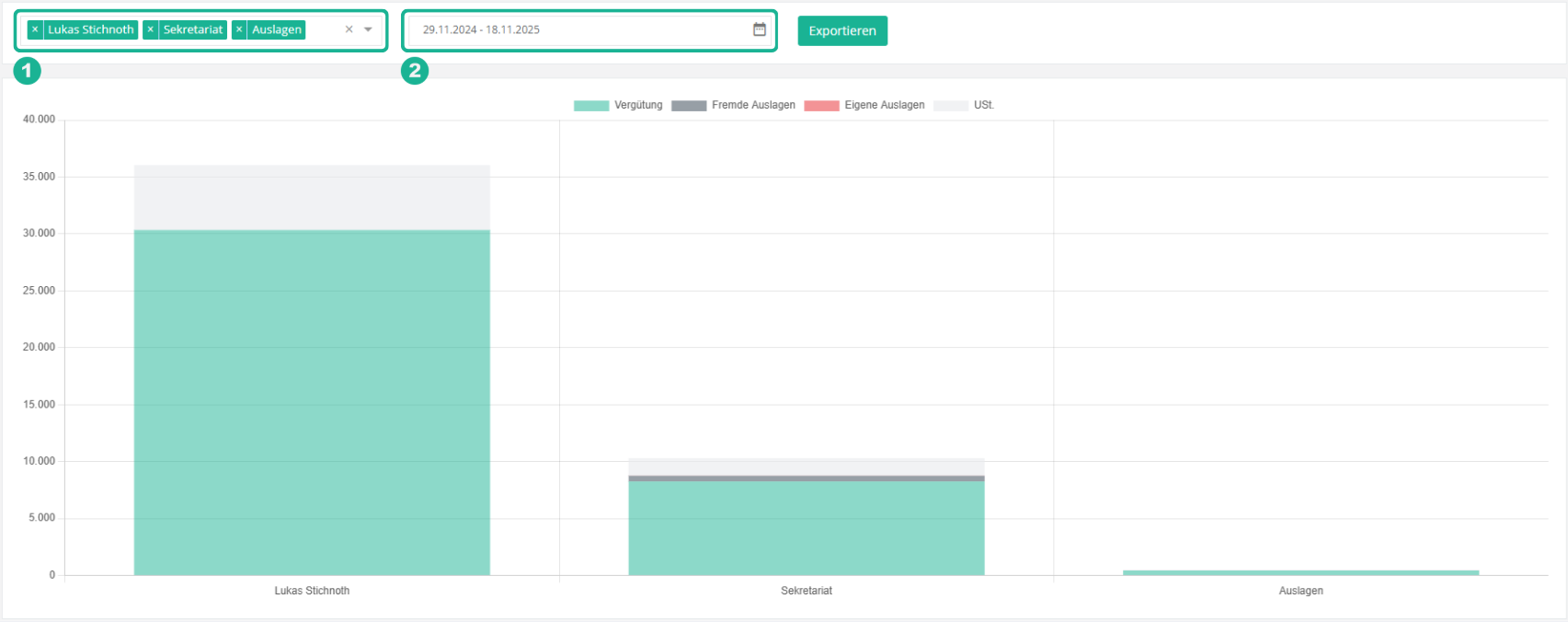The image size is (1568, 622).
Task: Remove the Lukas Stichnoth tag
Action: (35, 30)
